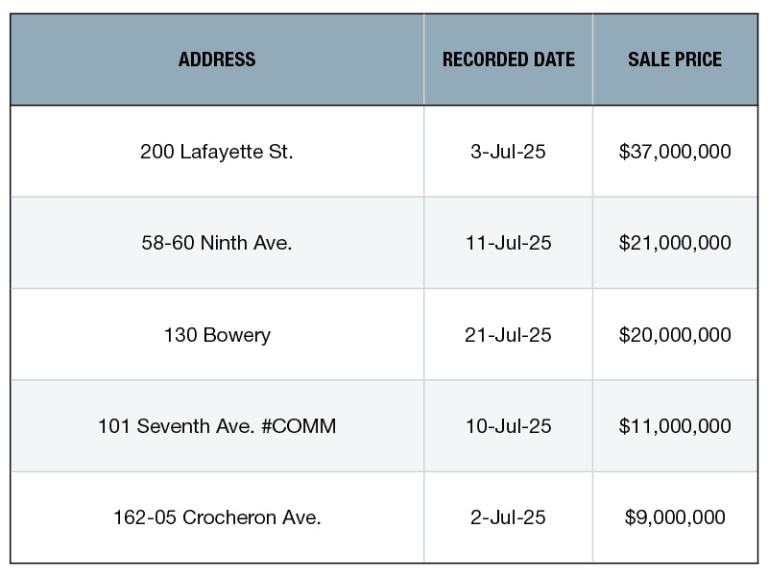This screenshot has width=768, height=576.
Task: Select the $20,000,000 sale price
Action: click(x=675, y=335)
